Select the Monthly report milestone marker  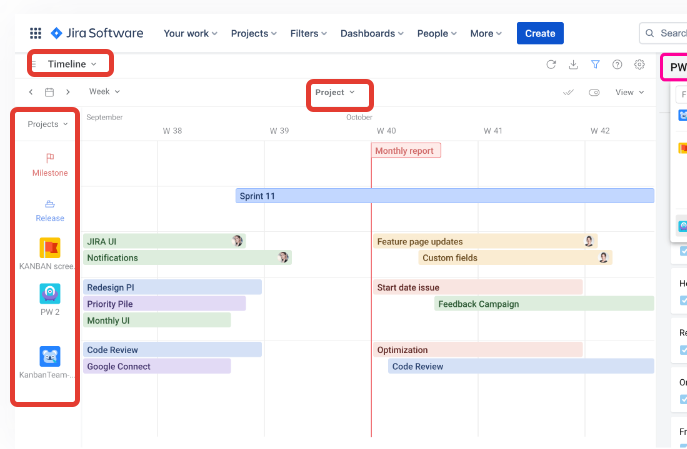(x=406, y=151)
